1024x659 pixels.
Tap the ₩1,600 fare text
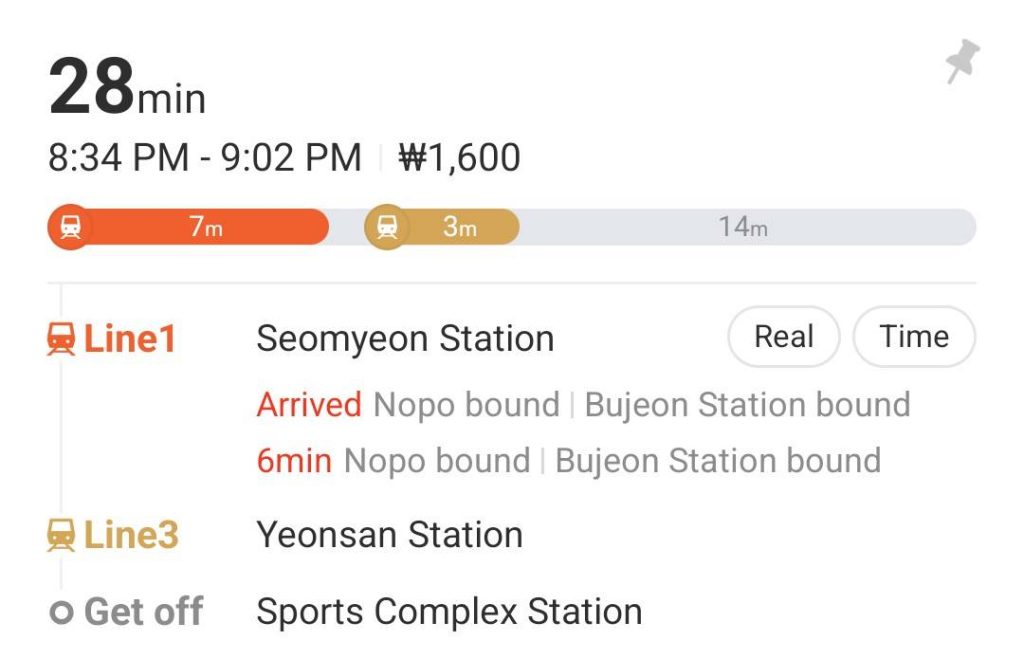[x=459, y=158]
